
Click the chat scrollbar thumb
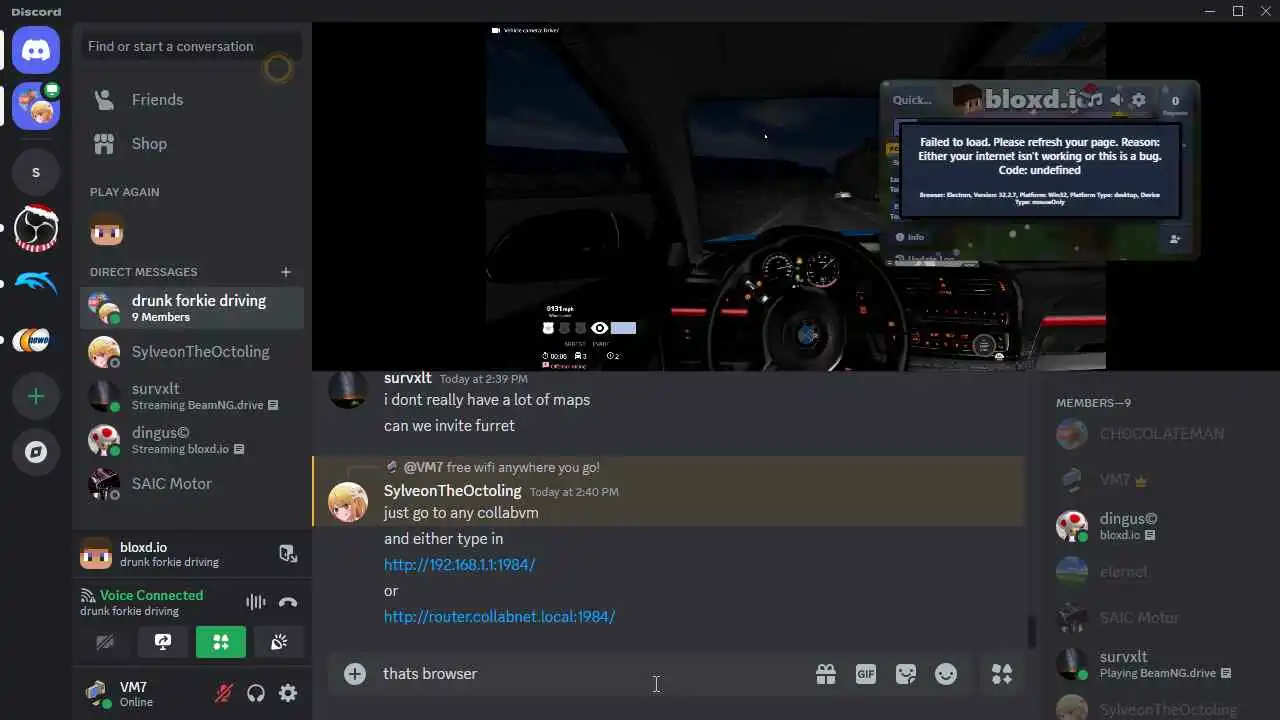1030,632
